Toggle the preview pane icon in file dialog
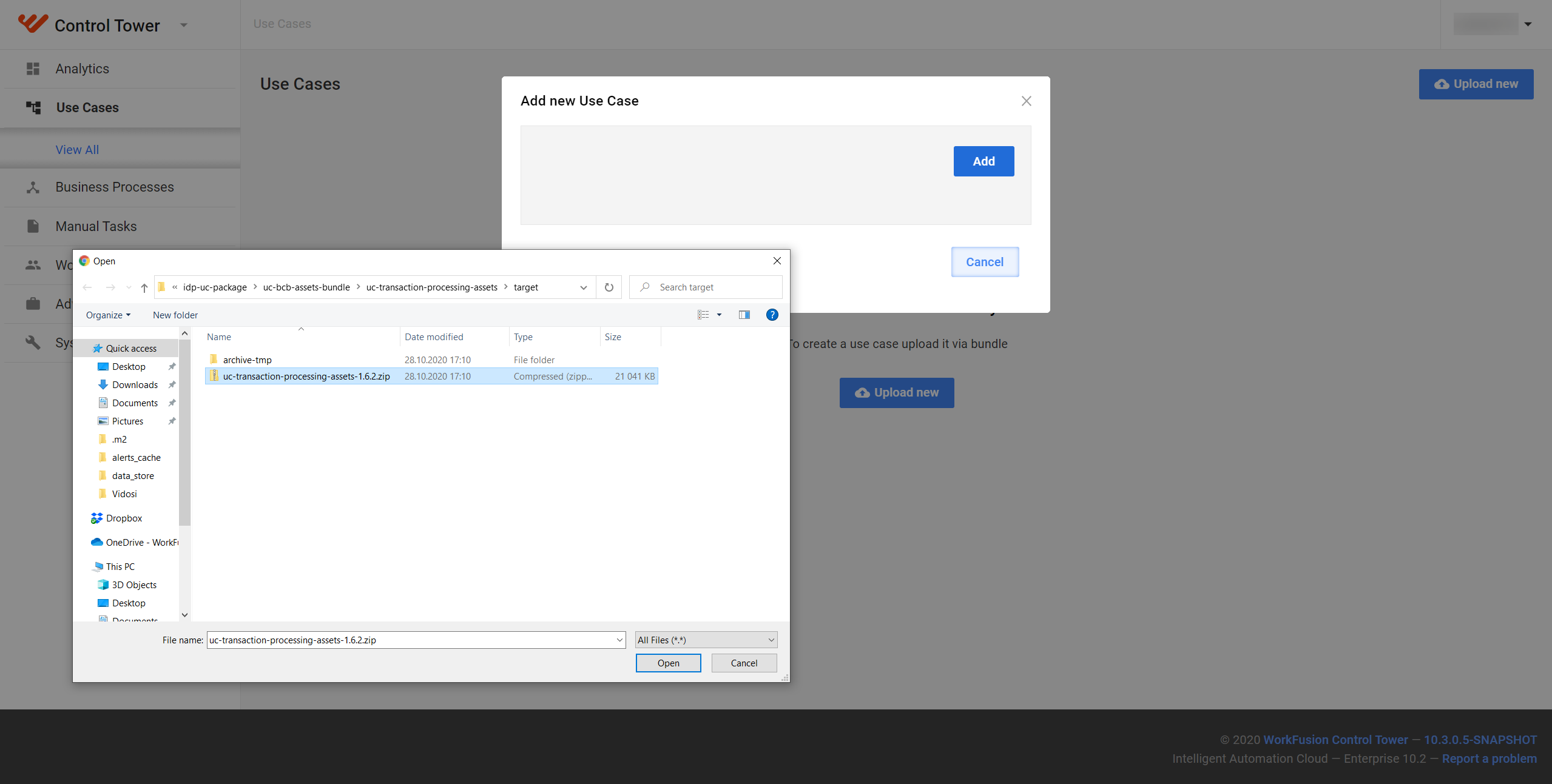 click(744, 315)
